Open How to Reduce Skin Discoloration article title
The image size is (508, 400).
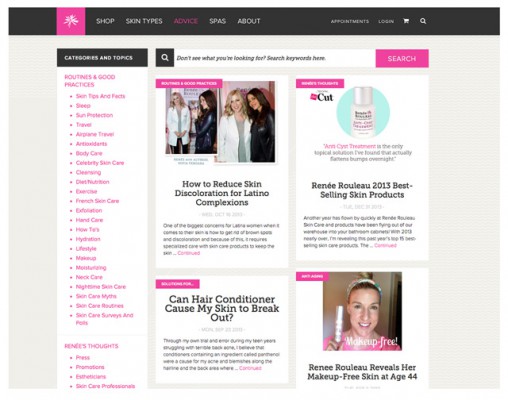pos(222,193)
